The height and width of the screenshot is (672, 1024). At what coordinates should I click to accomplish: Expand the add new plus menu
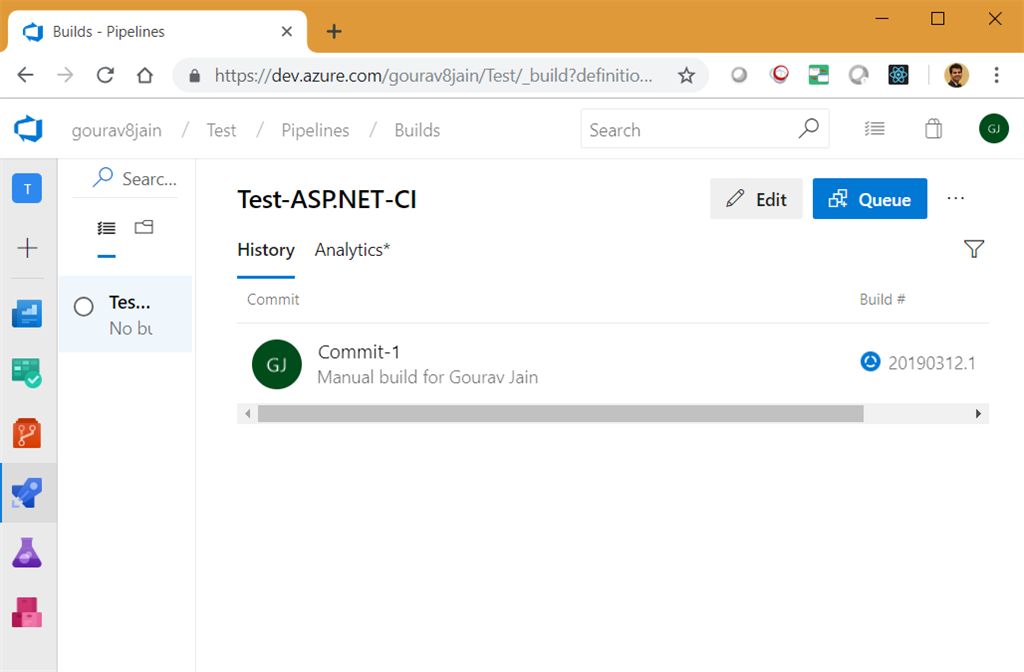click(x=27, y=248)
